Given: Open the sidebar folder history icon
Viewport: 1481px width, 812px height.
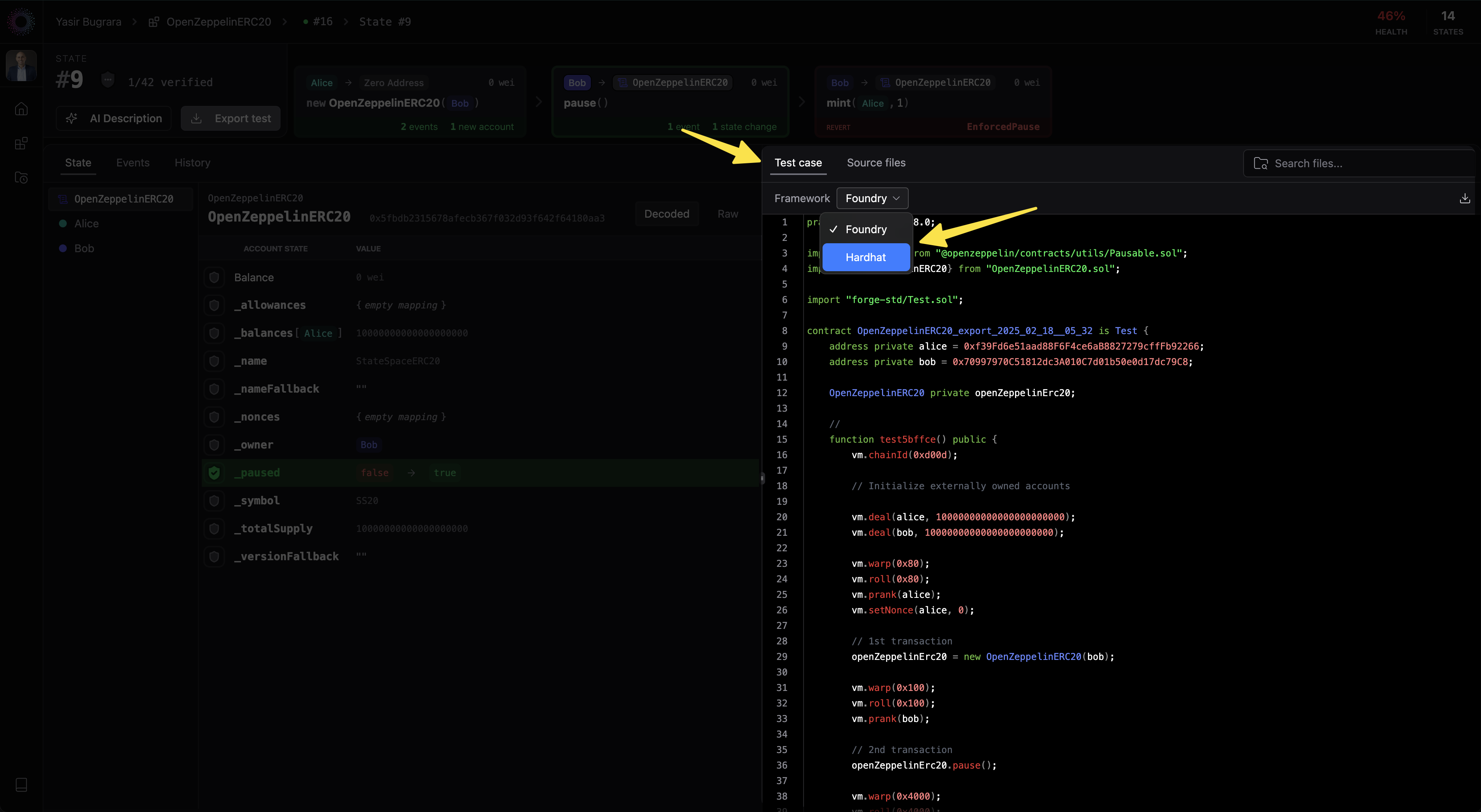Looking at the screenshot, I should (x=21, y=178).
